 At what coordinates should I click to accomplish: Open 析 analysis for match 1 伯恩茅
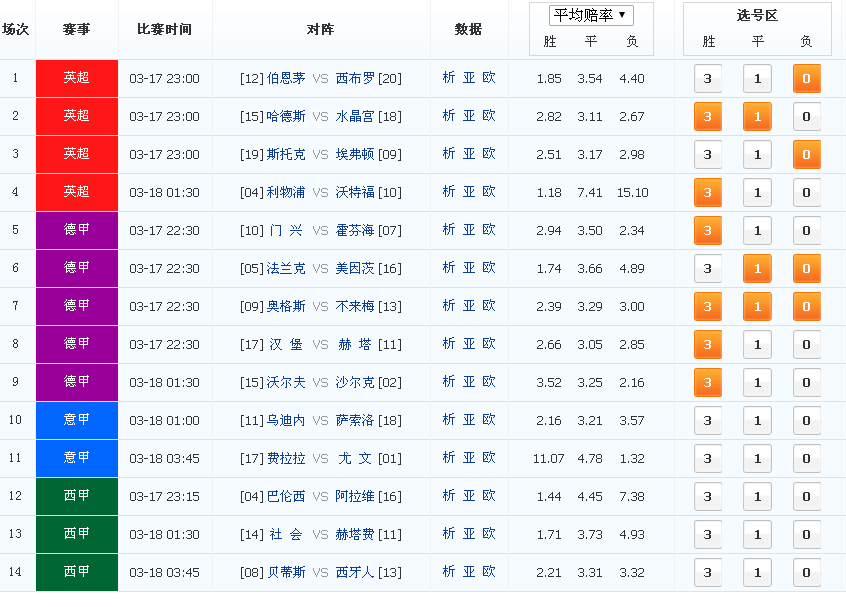[448, 78]
